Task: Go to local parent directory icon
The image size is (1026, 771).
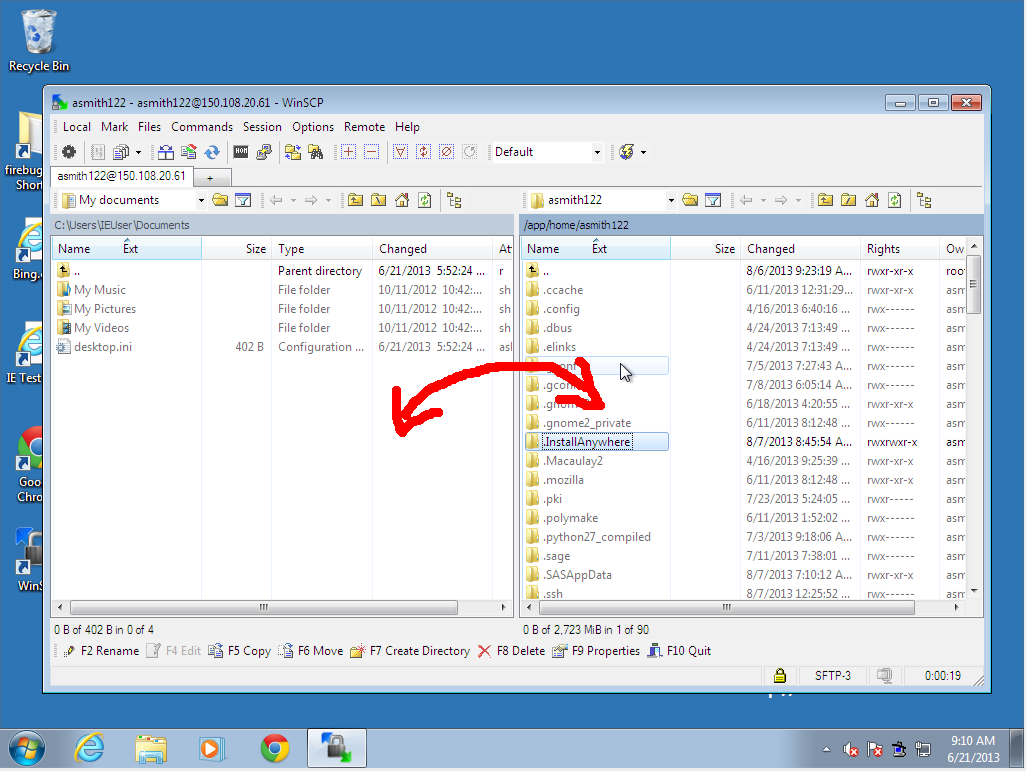Action: [355, 200]
